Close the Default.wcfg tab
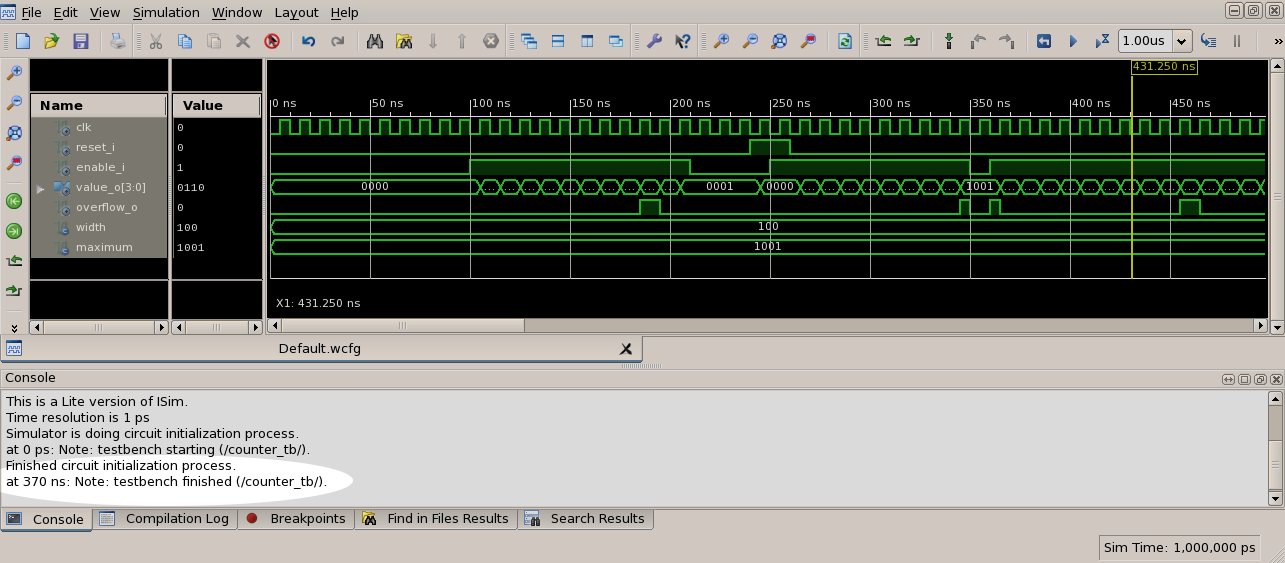The height and width of the screenshot is (563, 1285). click(626, 349)
